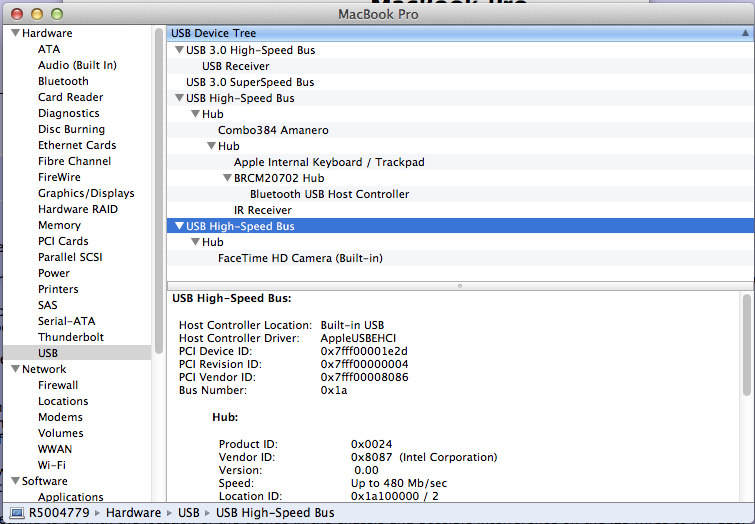This screenshot has width=755, height=524.
Task: Select Printers in sidebar
Action: point(58,289)
